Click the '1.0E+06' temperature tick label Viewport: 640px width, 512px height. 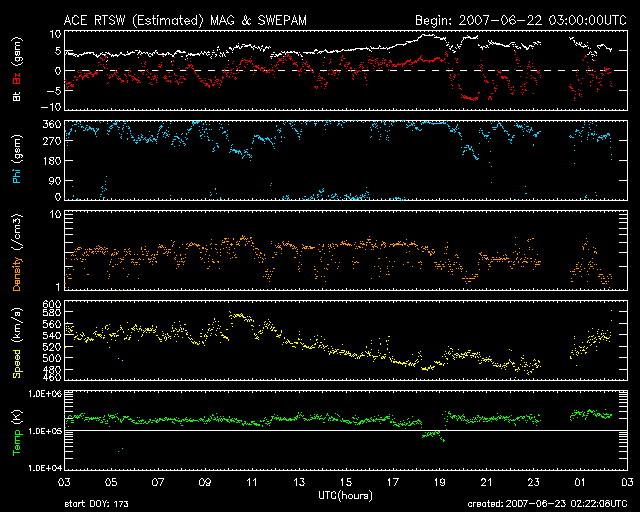(x=45, y=394)
